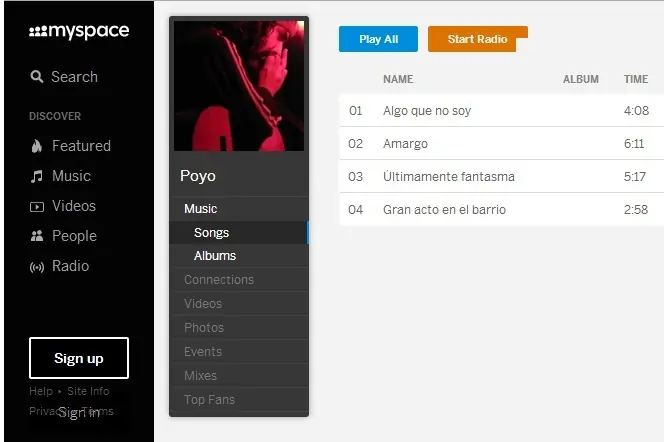
Task: Click the 4:08 track duration
Action: 636,110
